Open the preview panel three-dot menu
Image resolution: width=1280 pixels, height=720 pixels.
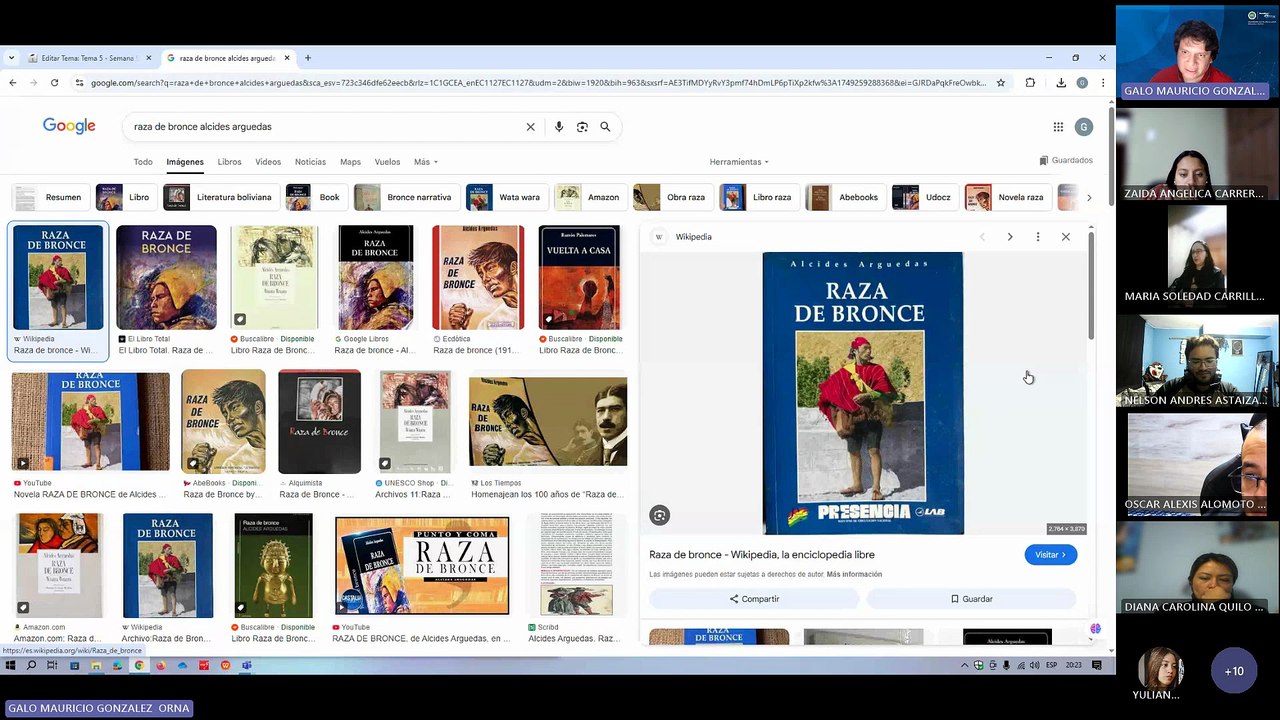point(1038,237)
